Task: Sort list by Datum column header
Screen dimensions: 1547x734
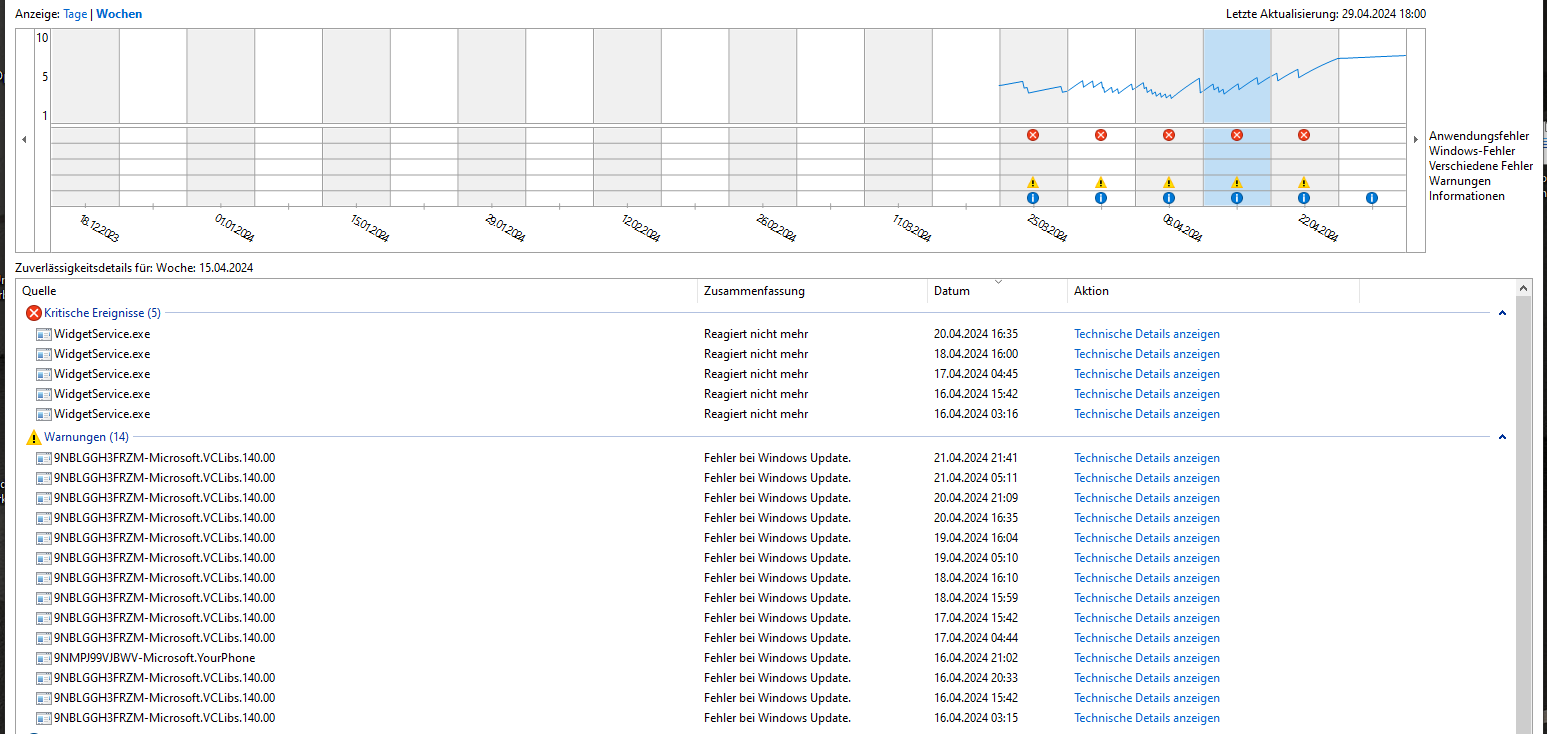Action: coord(997,291)
